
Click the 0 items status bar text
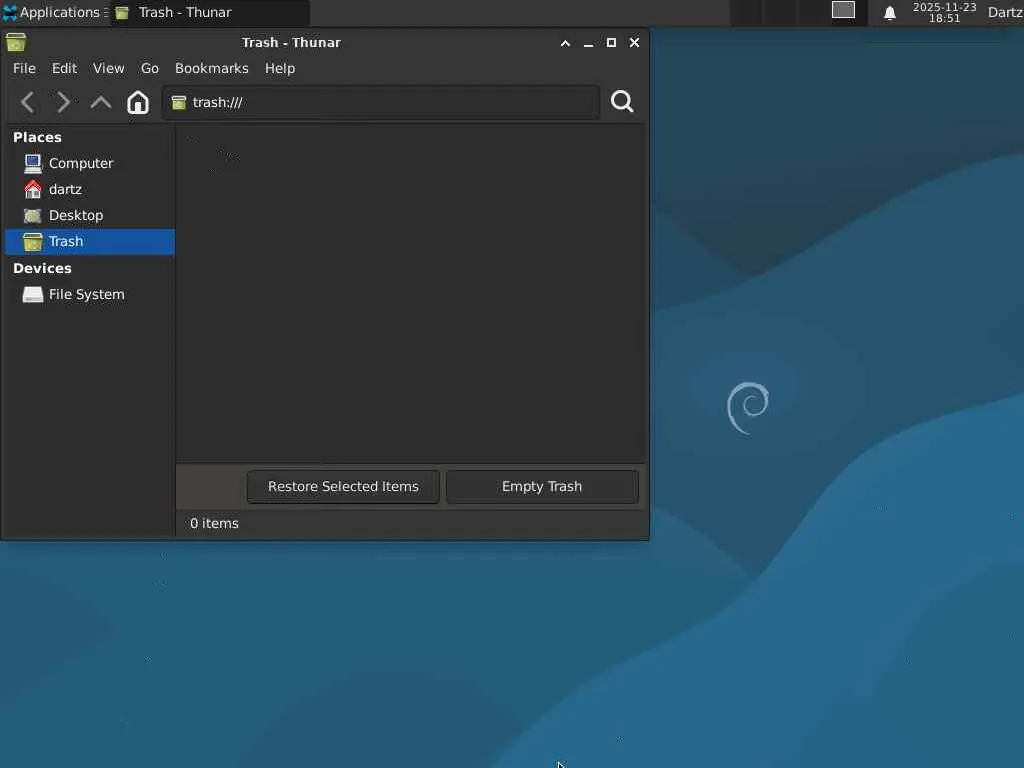(214, 524)
